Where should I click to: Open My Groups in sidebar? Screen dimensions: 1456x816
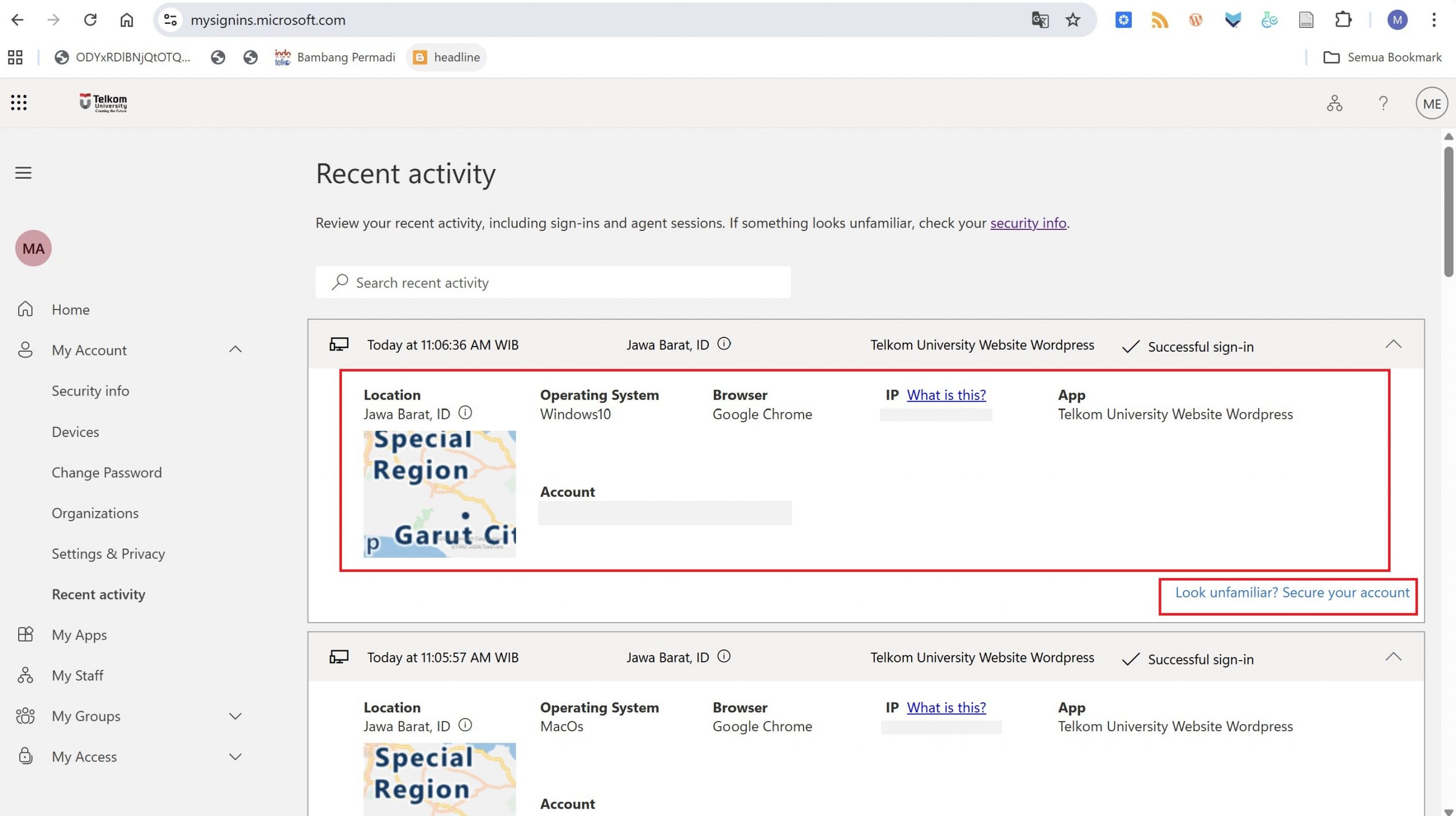pyautogui.click(x=86, y=716)
